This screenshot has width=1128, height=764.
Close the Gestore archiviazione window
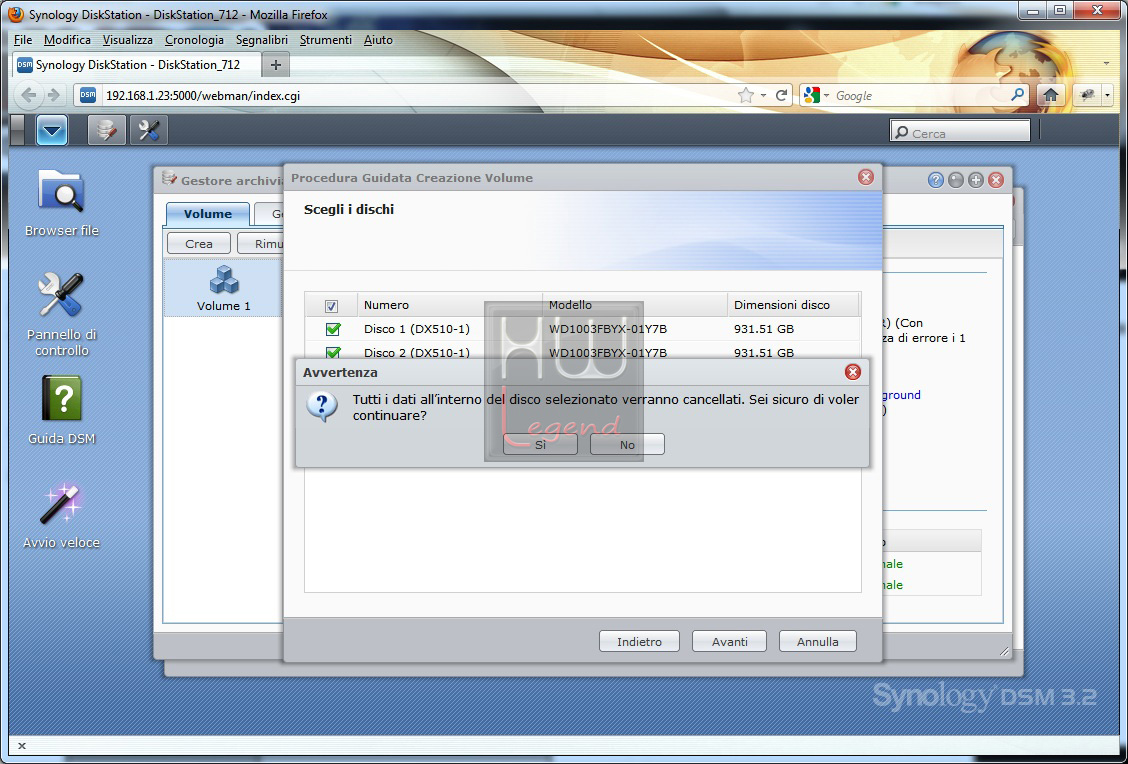[996, 180]
